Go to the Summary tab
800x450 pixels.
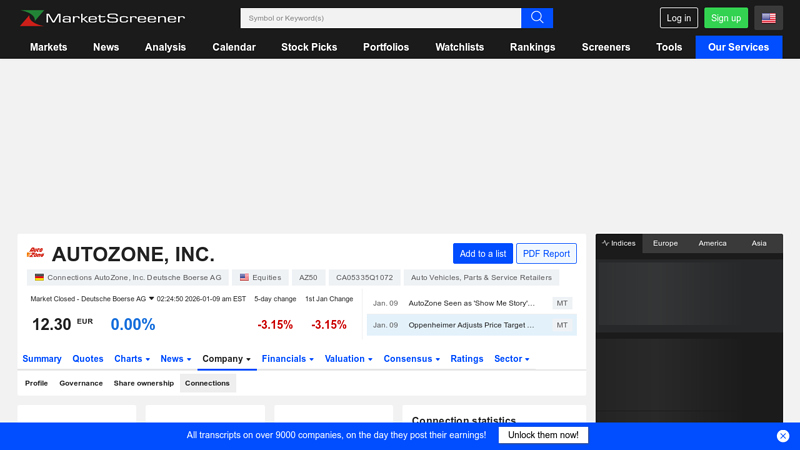pos(42,359)
